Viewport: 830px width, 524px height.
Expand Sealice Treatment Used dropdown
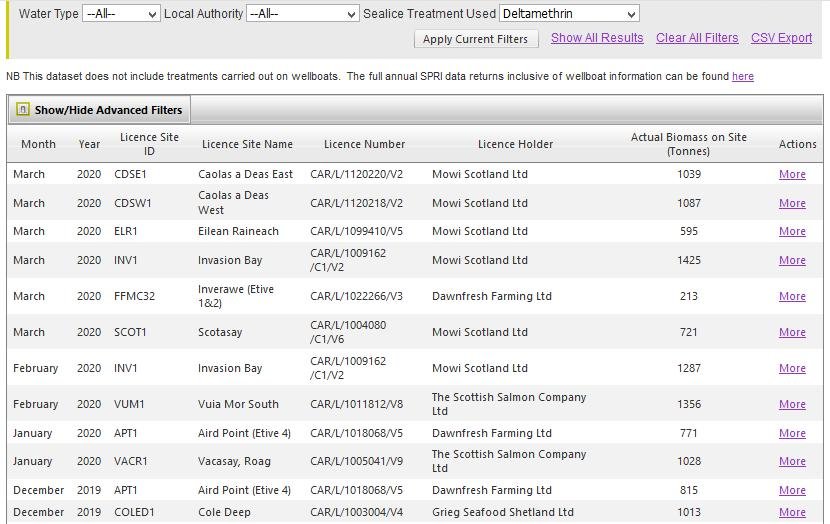pyautogui.click(x=568, y=14)
